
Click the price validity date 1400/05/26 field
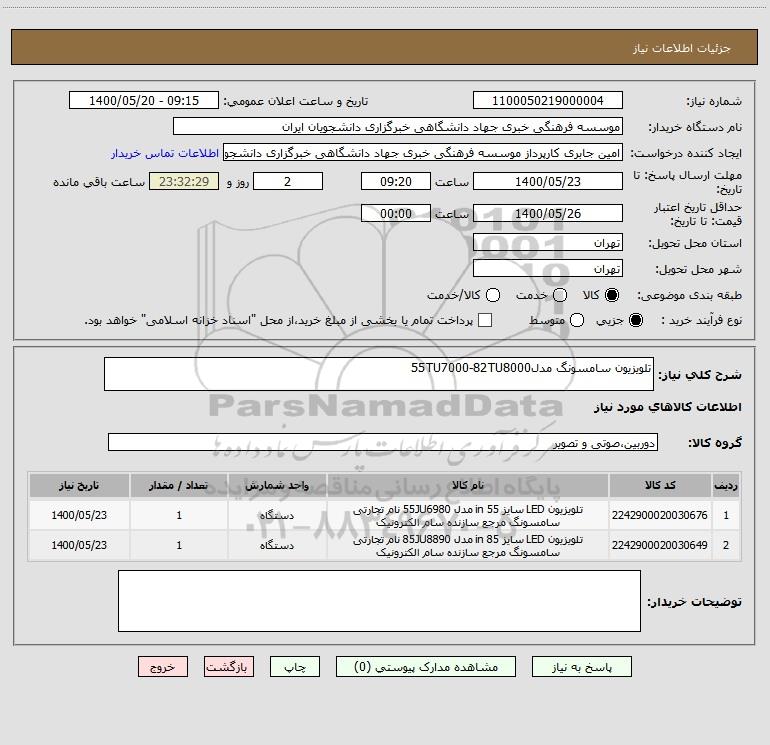click(548, 213)
